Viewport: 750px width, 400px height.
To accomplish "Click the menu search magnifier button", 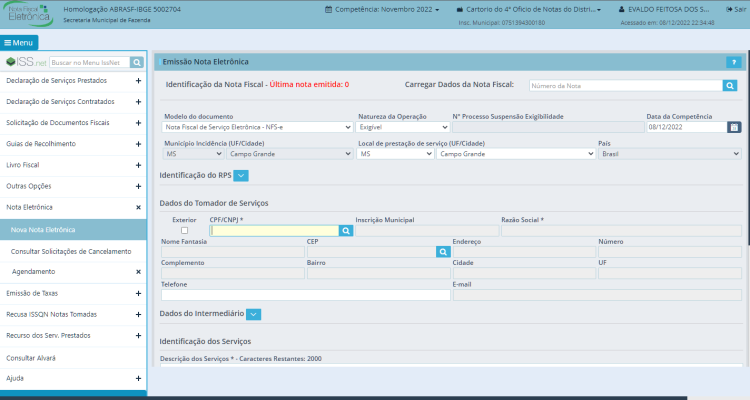I will [137, 63].
